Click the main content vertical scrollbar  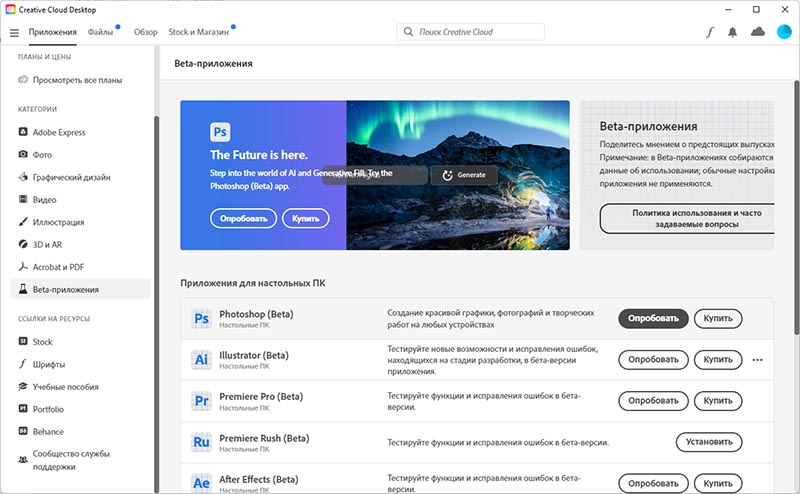coord(796,208)
